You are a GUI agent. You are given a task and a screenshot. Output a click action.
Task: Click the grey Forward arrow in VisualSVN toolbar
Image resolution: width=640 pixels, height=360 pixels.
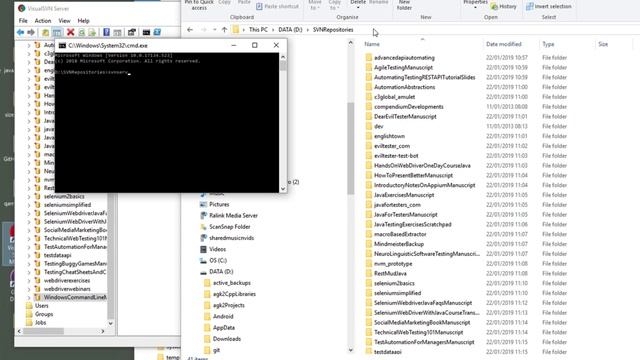pyautogui.click(x=31, y=32)
